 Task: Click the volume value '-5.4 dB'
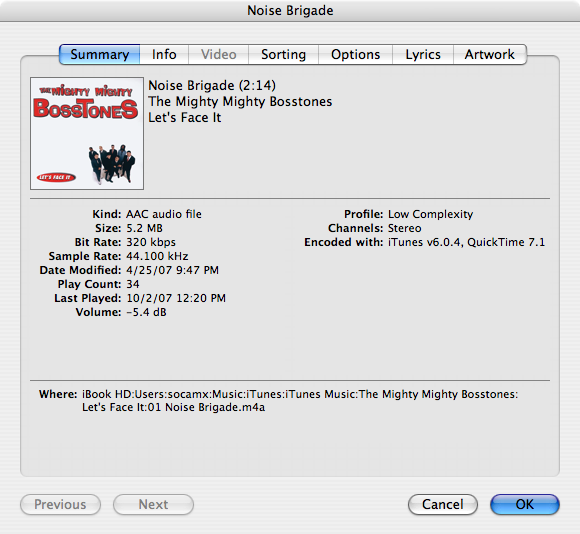[x=146, y=312]
